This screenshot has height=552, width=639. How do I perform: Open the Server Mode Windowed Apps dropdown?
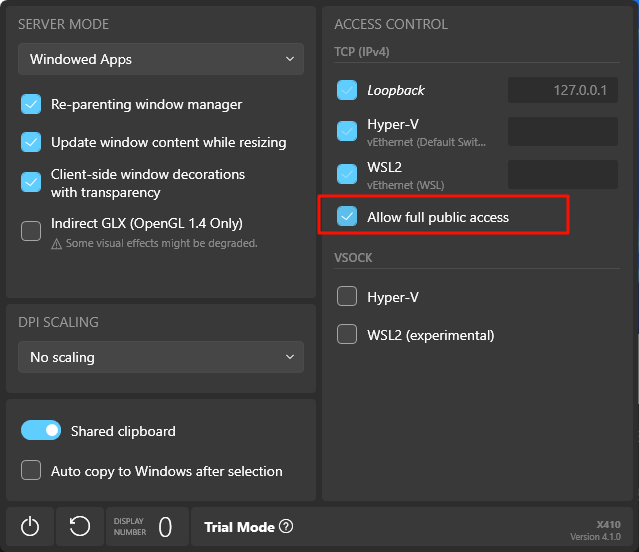161,59
